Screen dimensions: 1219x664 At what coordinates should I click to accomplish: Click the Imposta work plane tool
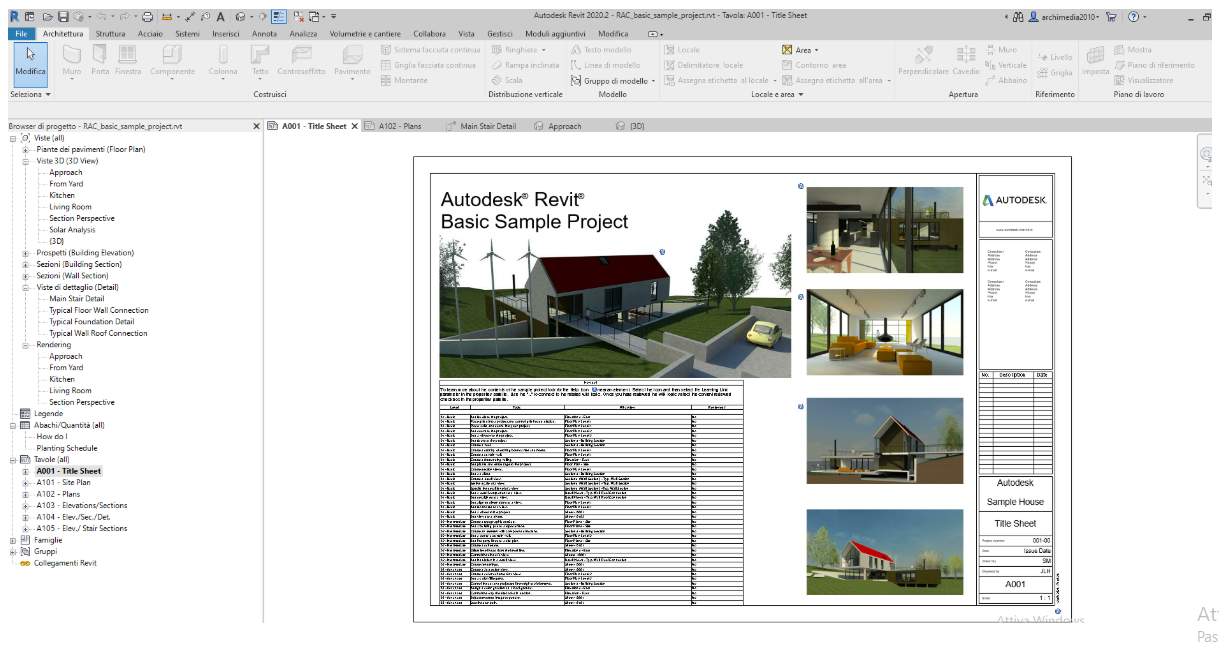[1095, 61]
